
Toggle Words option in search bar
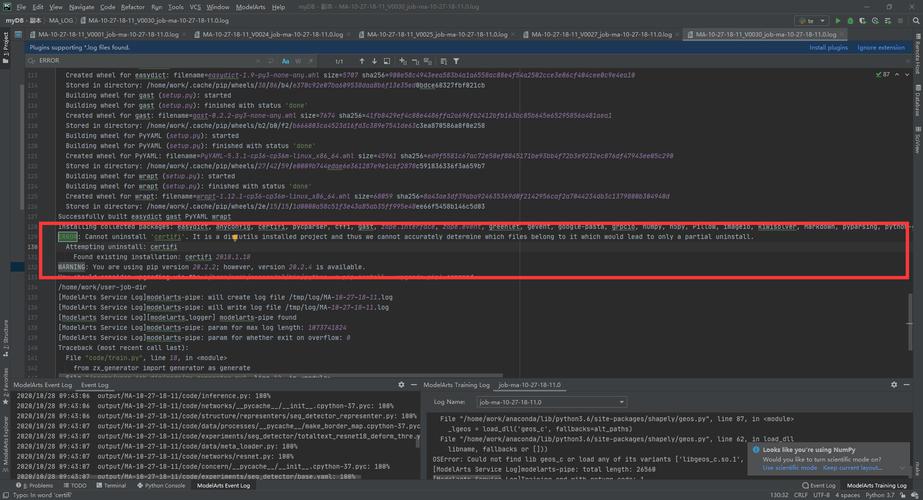pyautogui.click(x=298, y=61)
